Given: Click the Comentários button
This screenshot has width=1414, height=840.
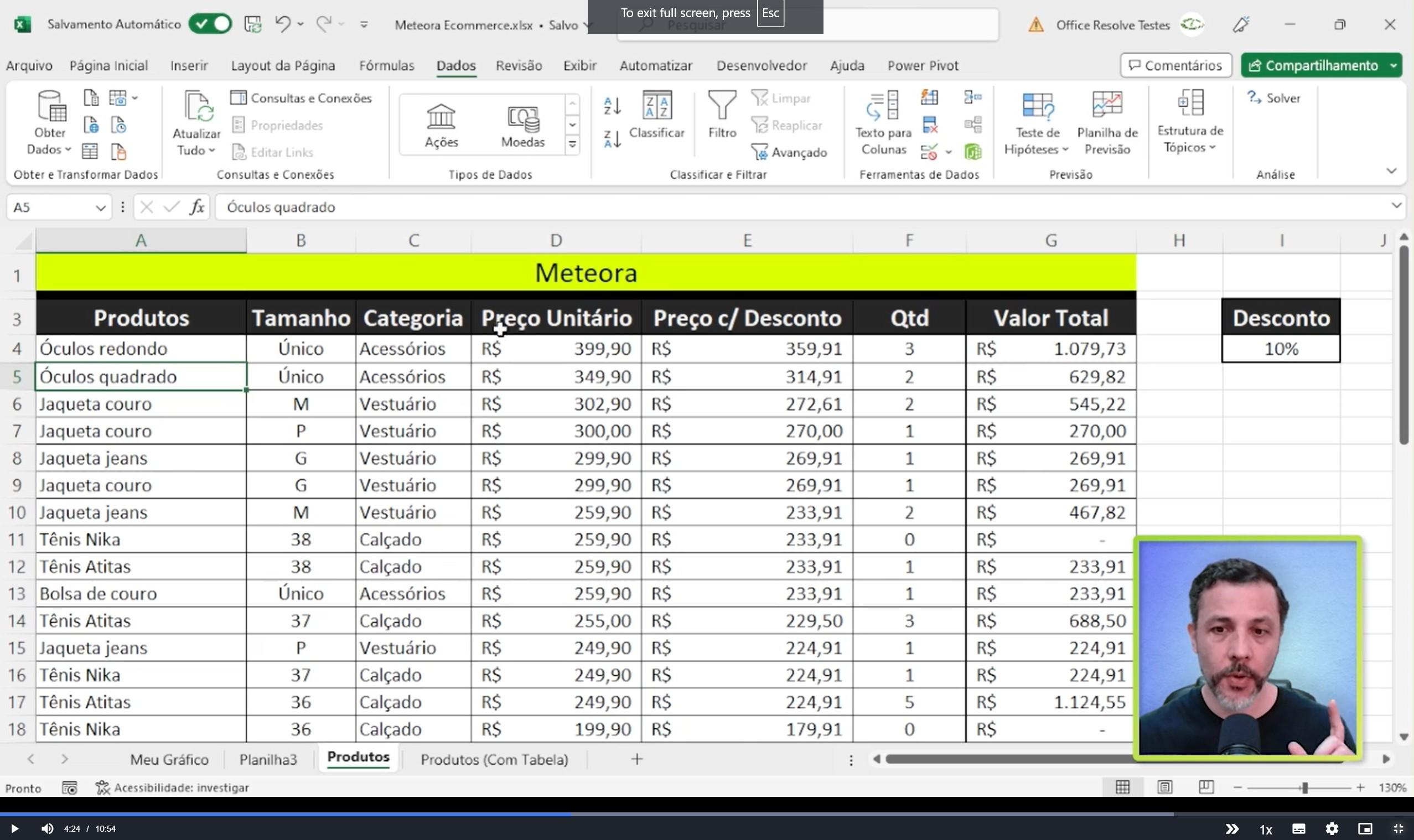Looking at the screenshot, I should coord(1175,66).
